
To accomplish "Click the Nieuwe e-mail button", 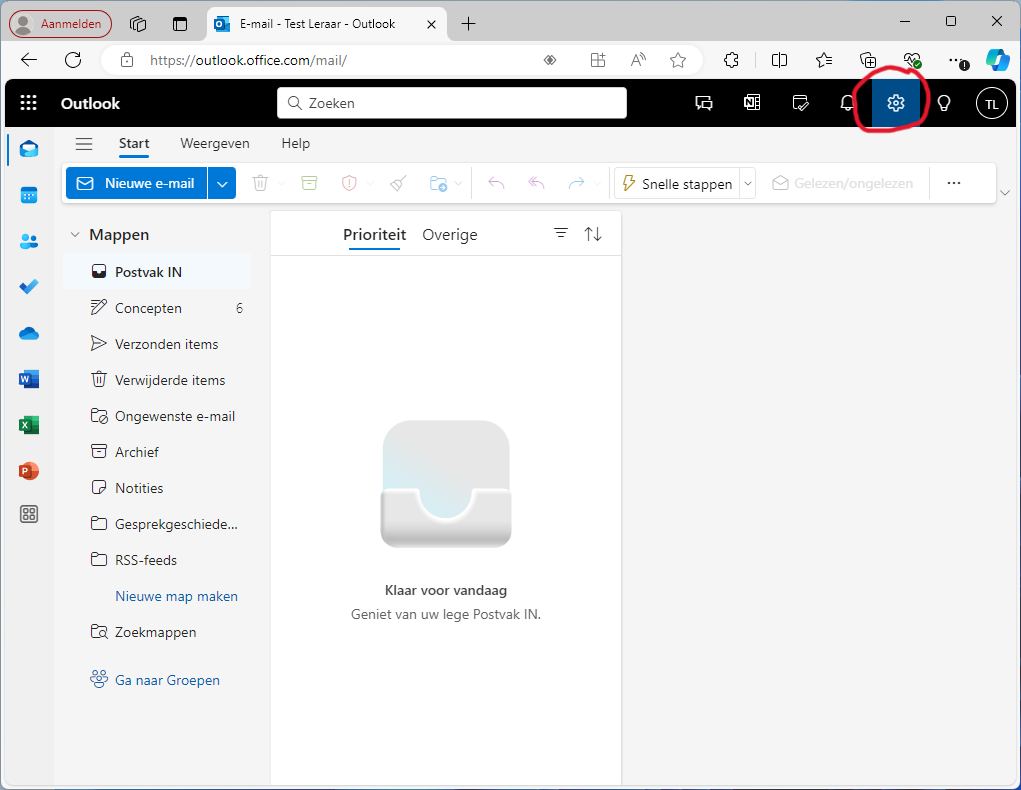I will coord(137,184).
